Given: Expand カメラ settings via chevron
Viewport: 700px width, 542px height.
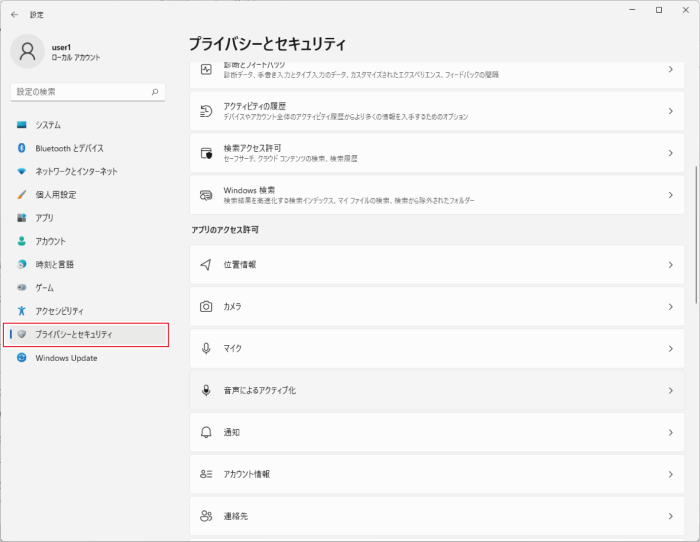Looking at the screenshot, I should click(671, 307).
